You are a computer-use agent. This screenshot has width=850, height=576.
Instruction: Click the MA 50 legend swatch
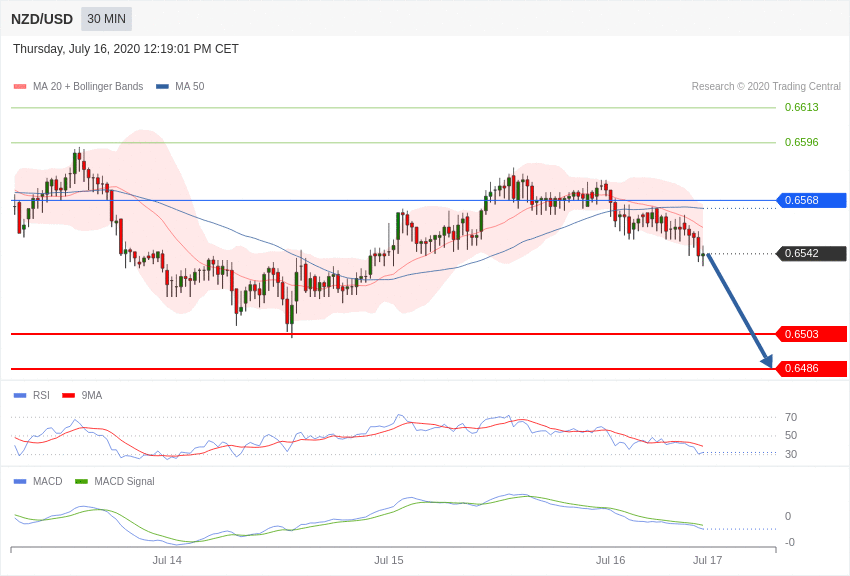(162, 86)
